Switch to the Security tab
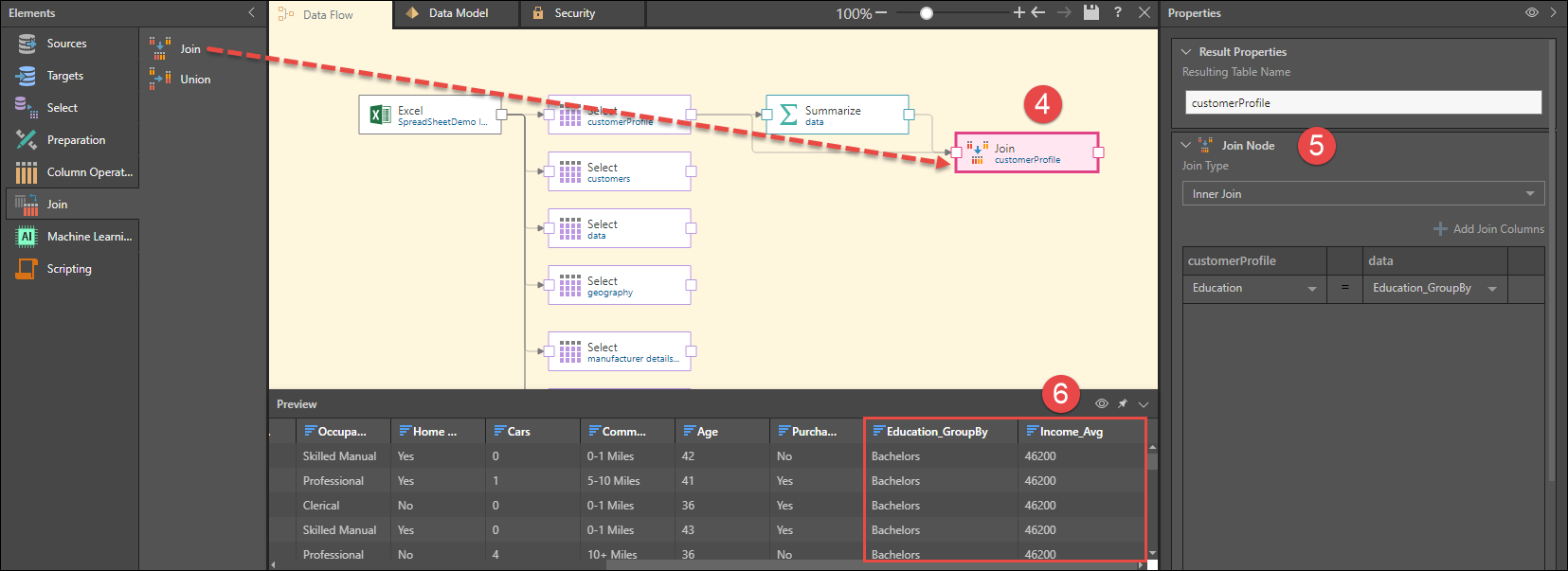Screen dimensions: 1568x571 (574, 13)
